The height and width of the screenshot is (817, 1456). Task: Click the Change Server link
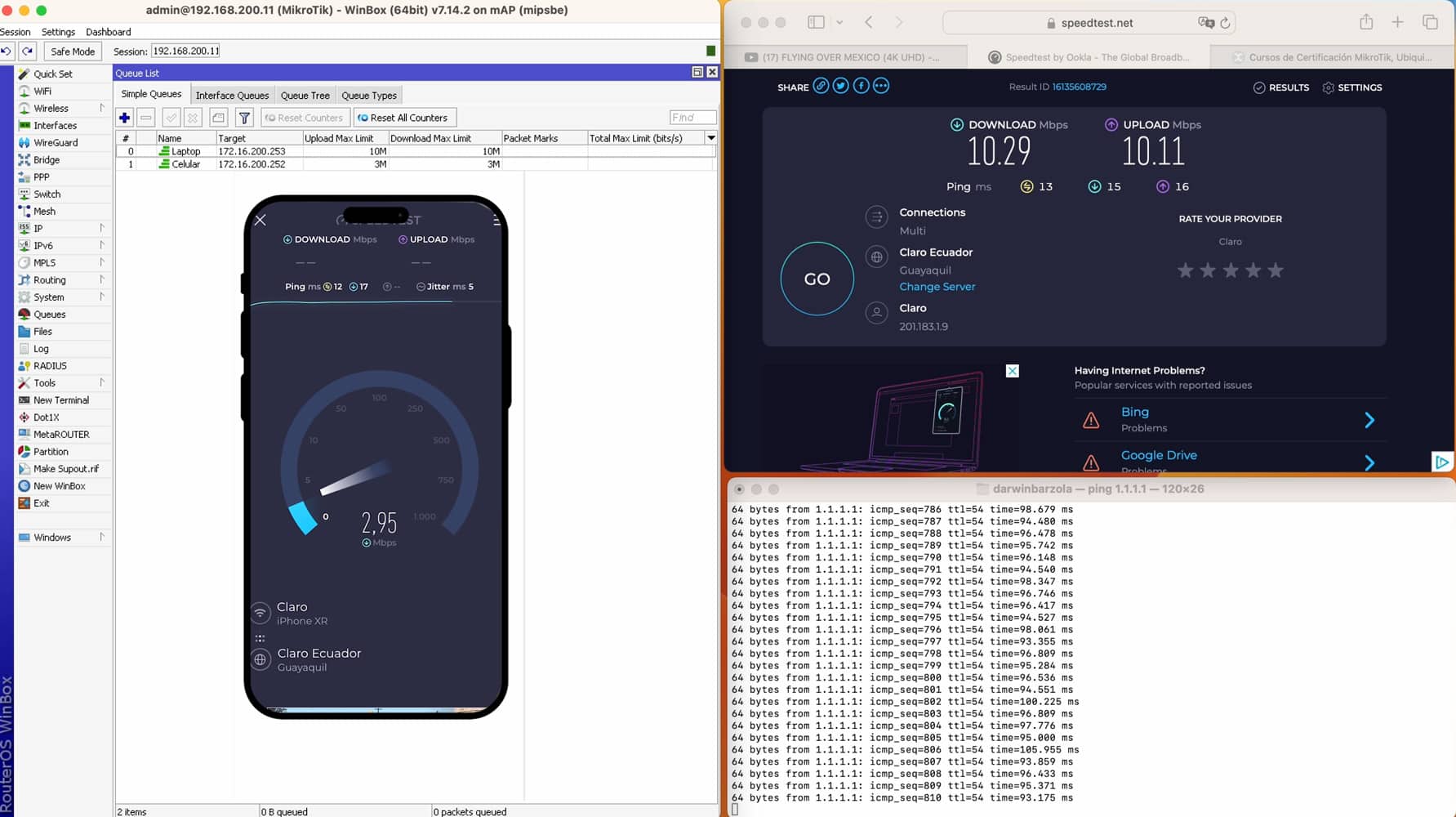tap(937, 287)
